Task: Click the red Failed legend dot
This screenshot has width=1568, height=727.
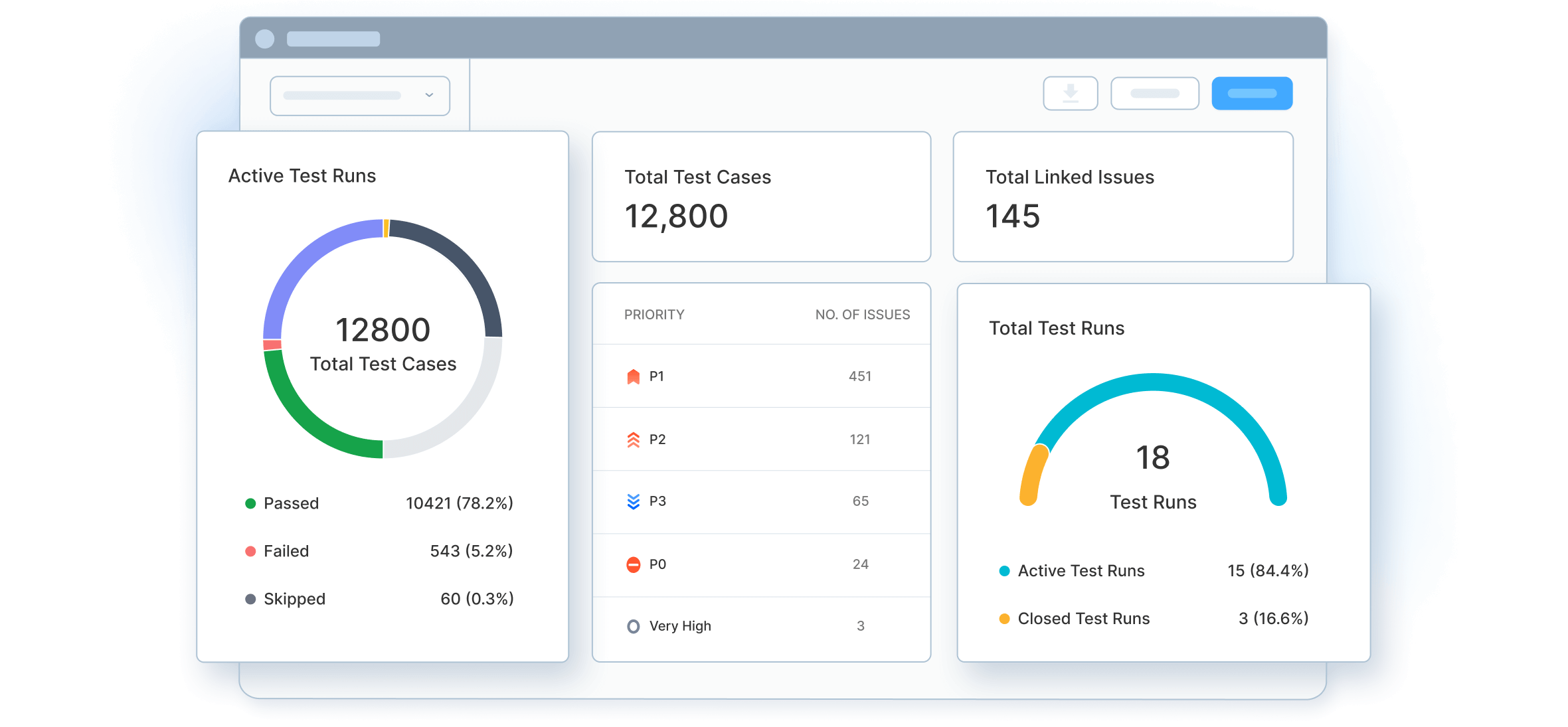Action: [250, 551]
